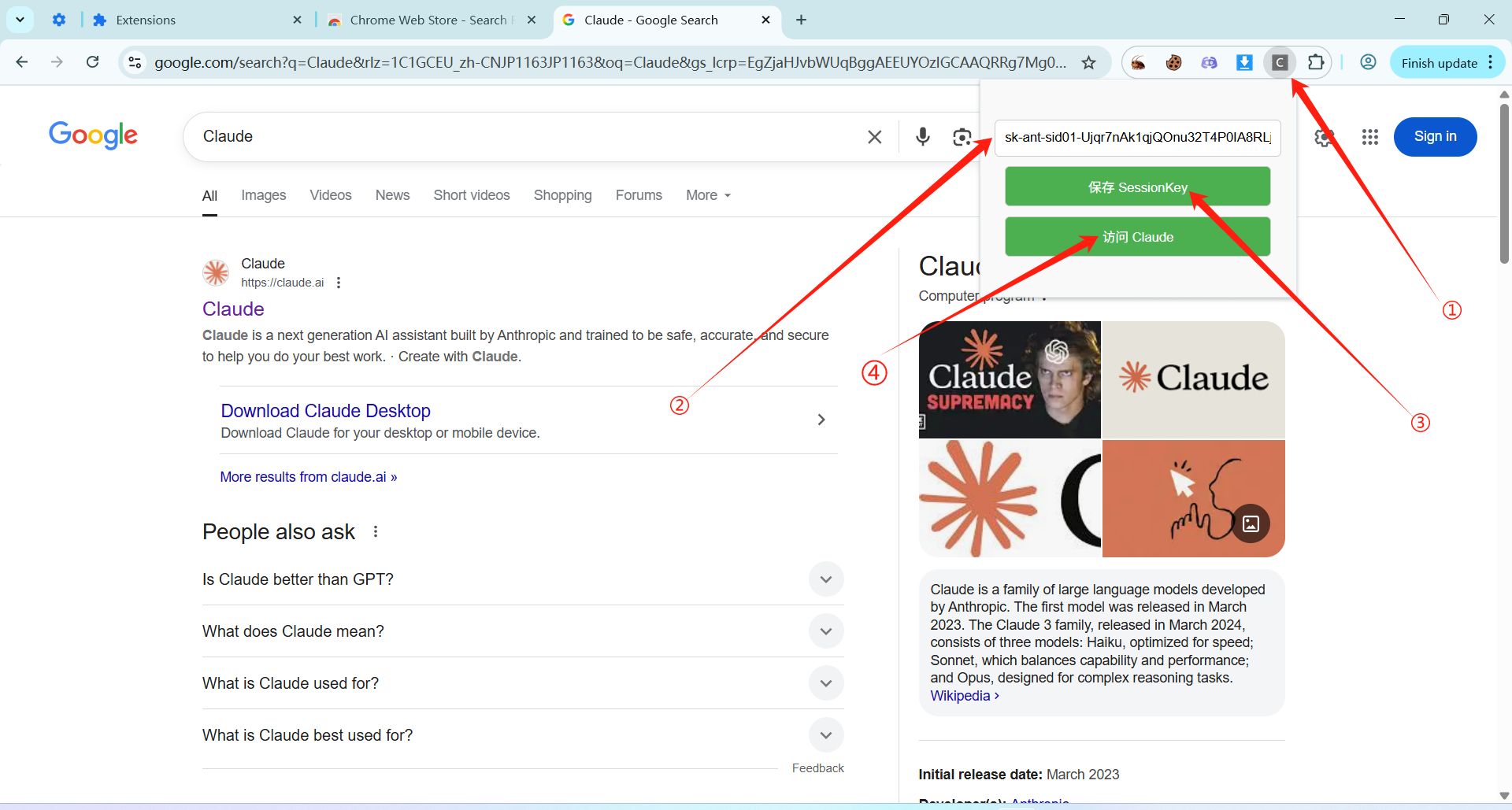Open the Claude Supremacy image thumbnail
The height and width of the screenshot is (810, 1512).
(1010, 379)
